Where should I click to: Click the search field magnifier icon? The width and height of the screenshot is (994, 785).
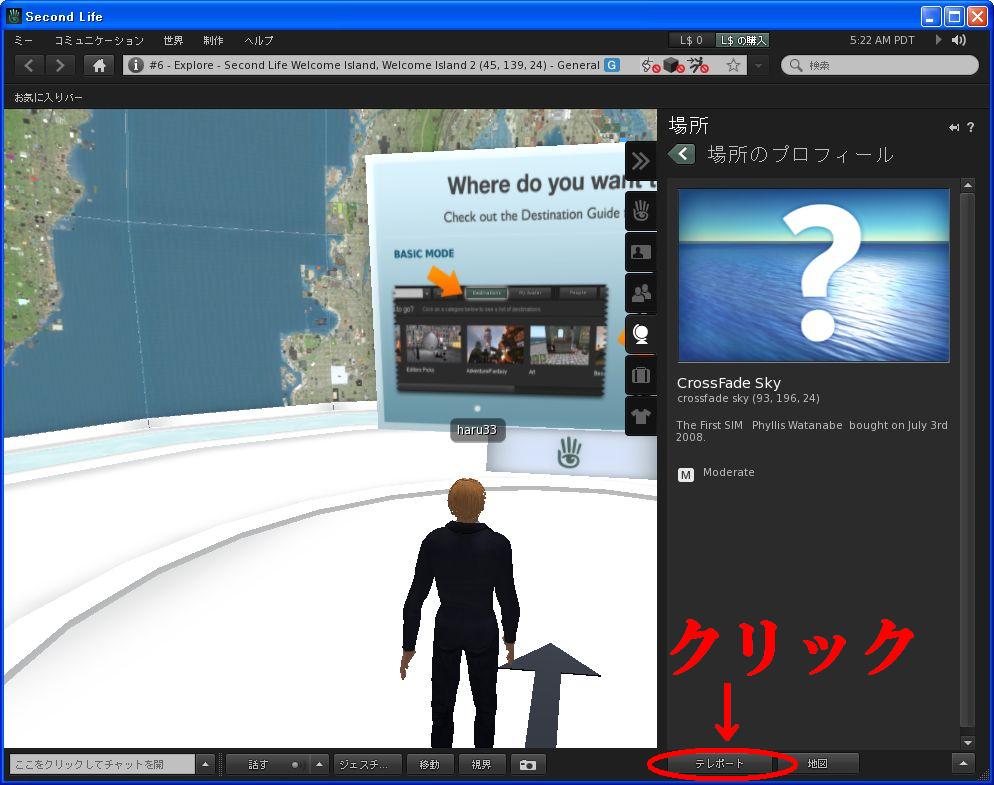pyautogui.click(x=796, y=65)
